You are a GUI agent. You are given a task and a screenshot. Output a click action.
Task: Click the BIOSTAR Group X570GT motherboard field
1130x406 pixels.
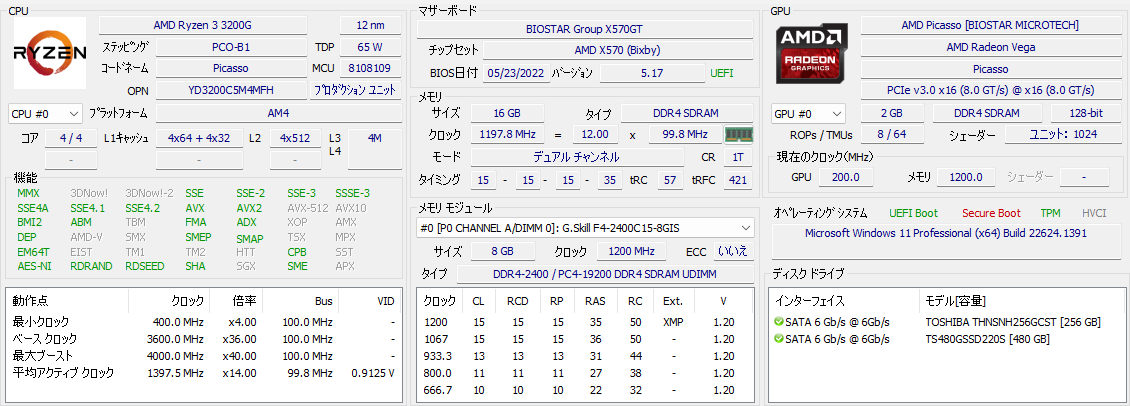coord(585,29)
